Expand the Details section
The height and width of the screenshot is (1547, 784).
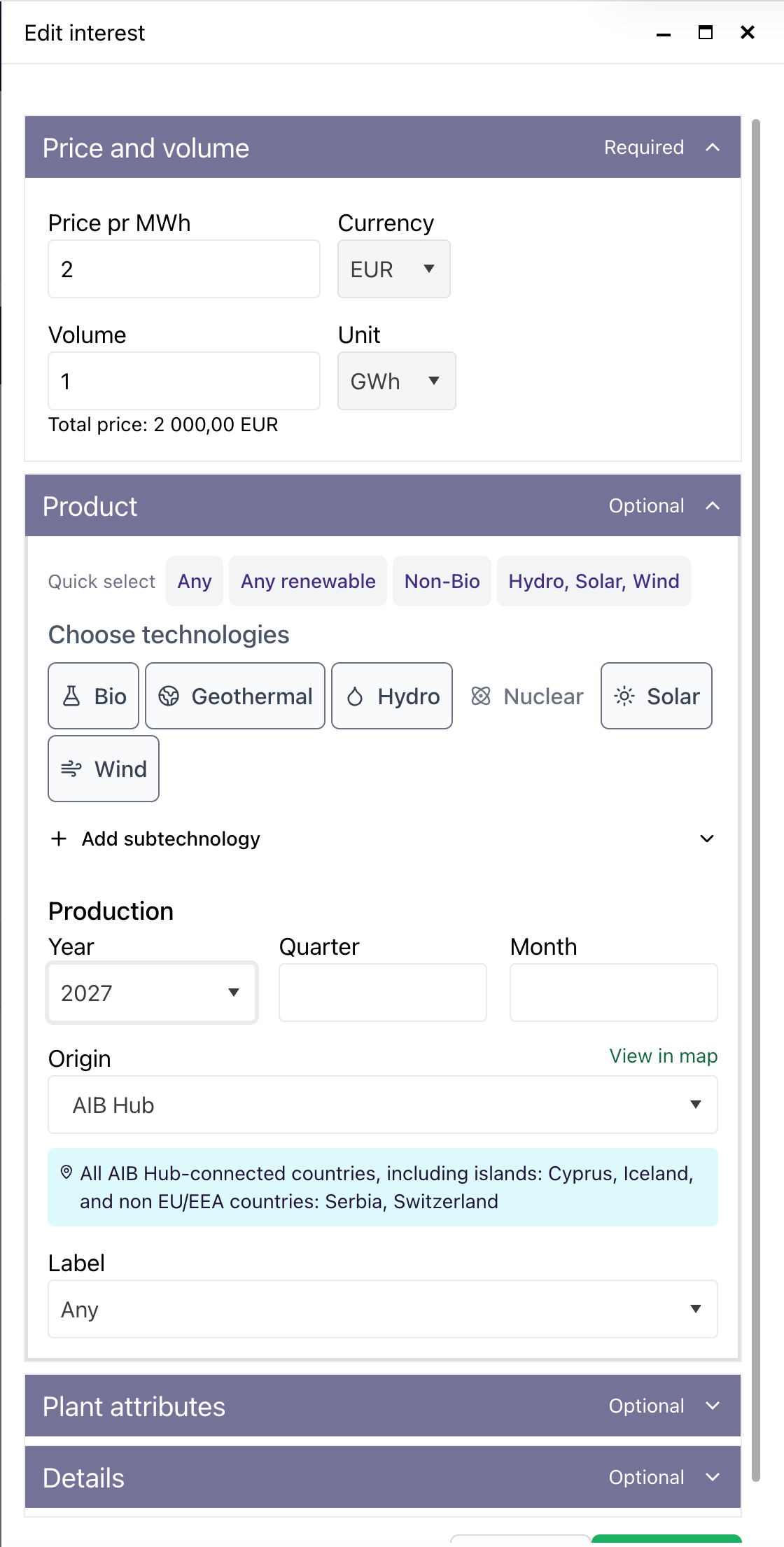click(x=713, y=1478)
